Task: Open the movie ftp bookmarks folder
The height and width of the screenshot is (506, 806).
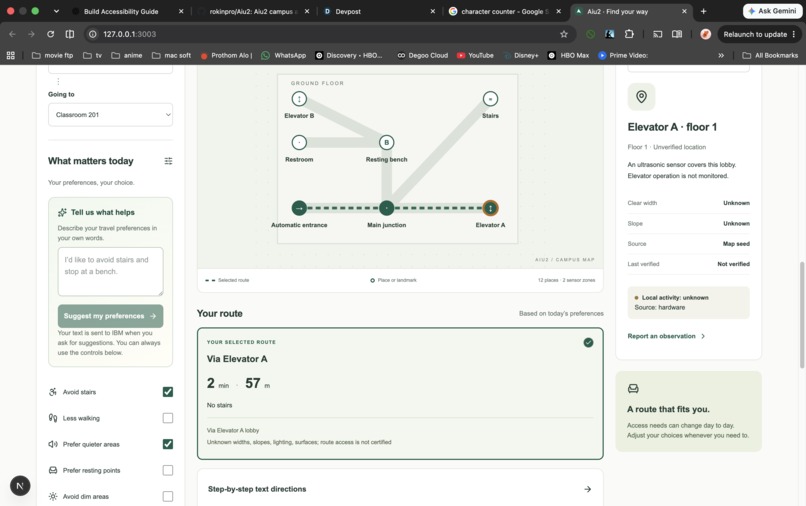Action: [x=52, y=55]
